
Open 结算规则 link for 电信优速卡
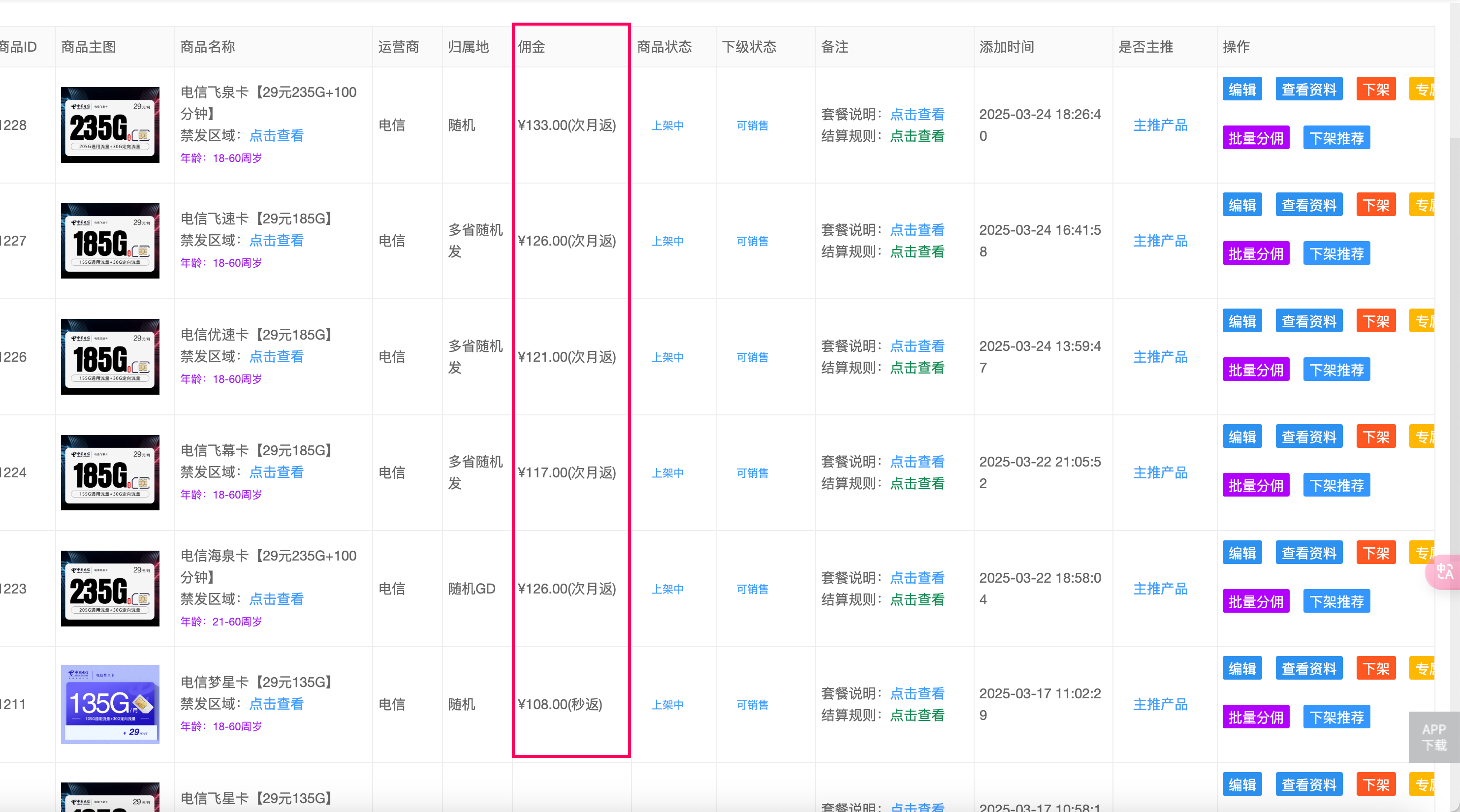click(917, 368)
